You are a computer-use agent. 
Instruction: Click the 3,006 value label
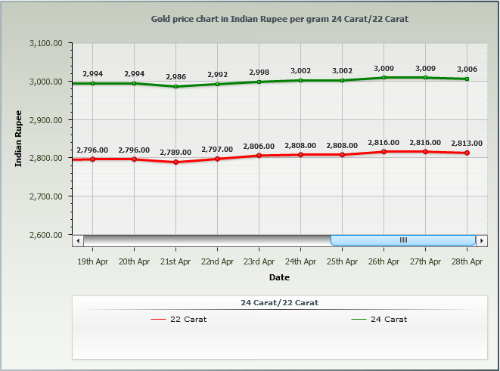(x=467, y=69)
